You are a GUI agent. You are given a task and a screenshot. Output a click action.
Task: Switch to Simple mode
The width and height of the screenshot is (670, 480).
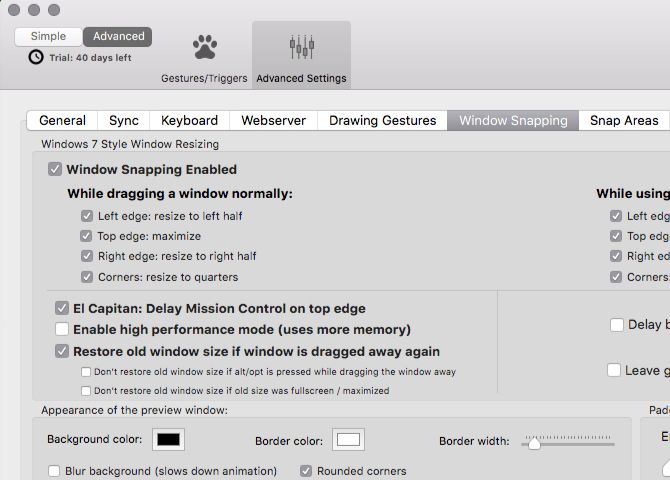coord(48,36)
